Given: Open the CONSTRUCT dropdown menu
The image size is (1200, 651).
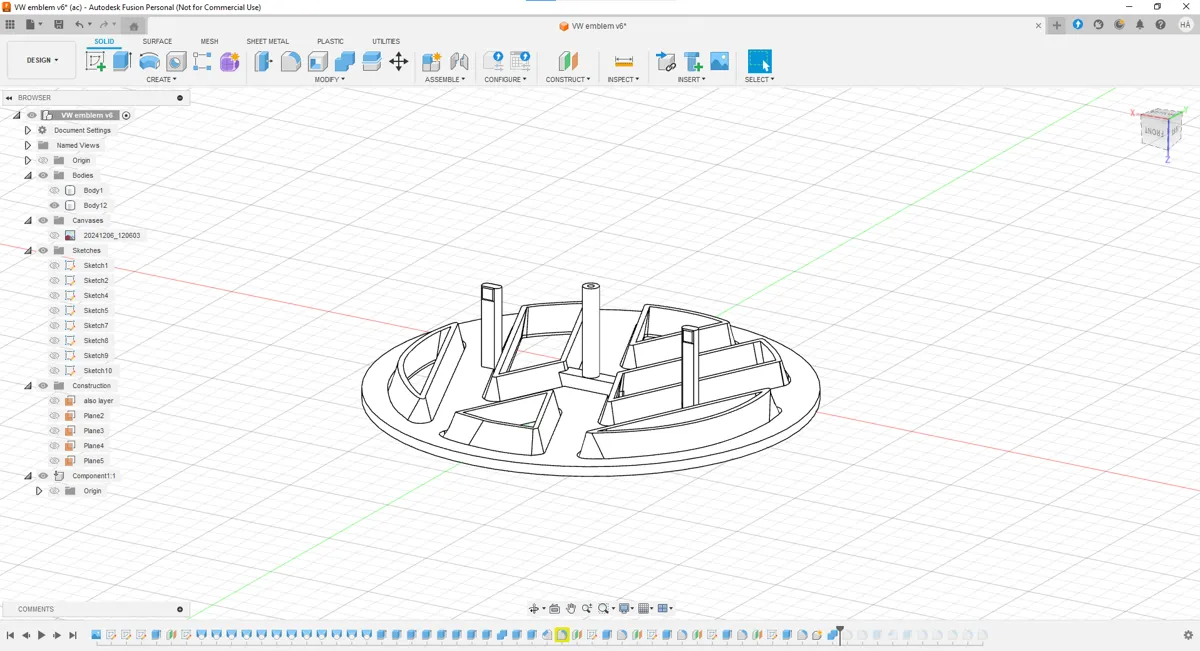Looking at the screenshot, I should coord(568,79).
